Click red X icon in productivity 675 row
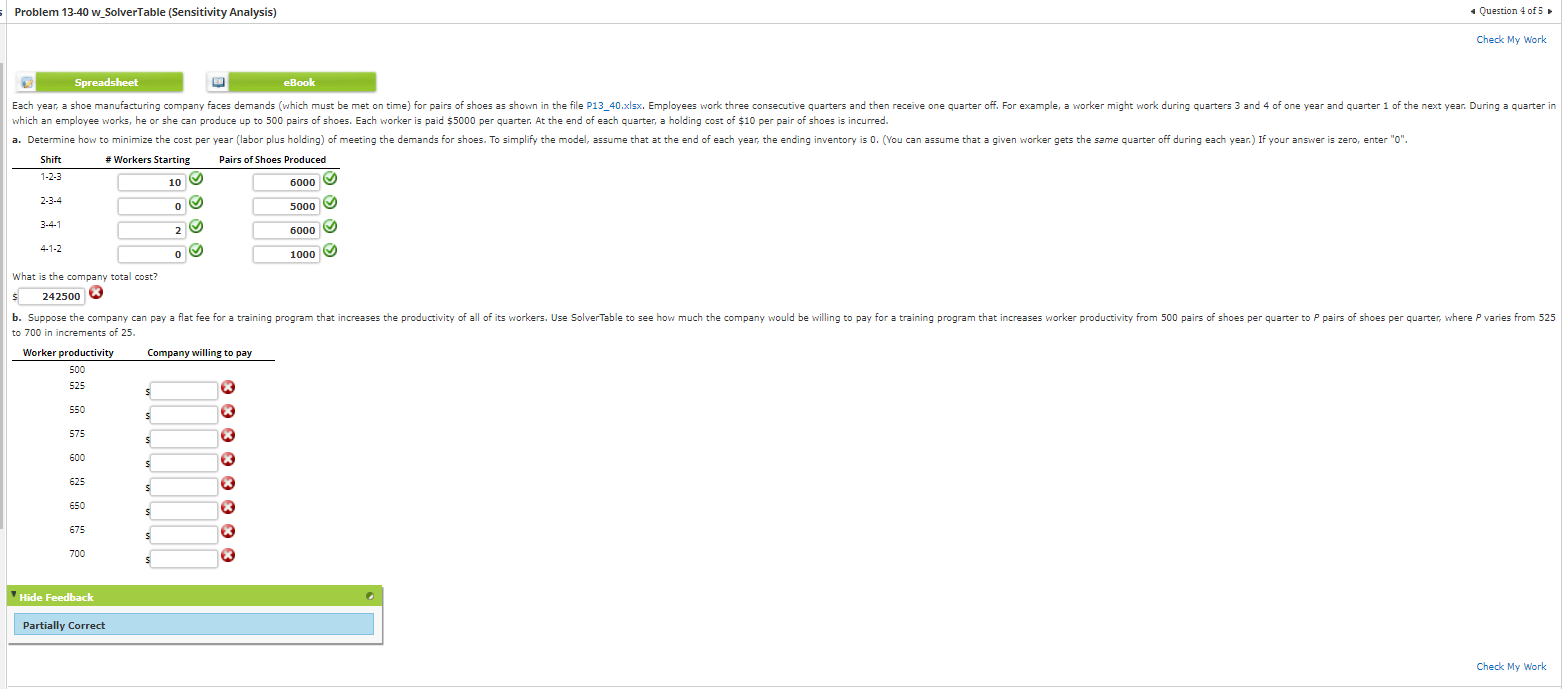This screenshot has width=1564, height=689. (227, 531)
